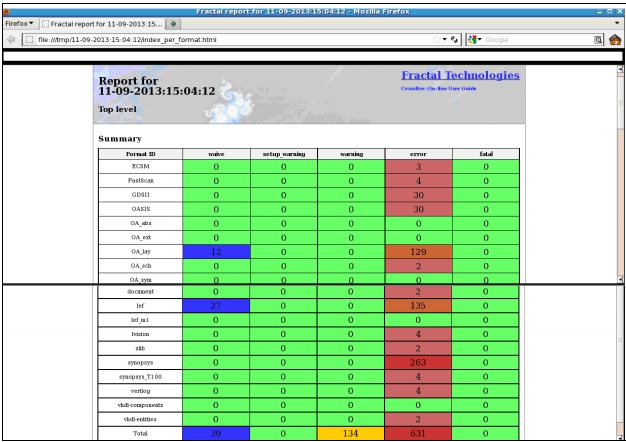
Task: Click the '4' error cell for FastScan
Action: (418, 180)
